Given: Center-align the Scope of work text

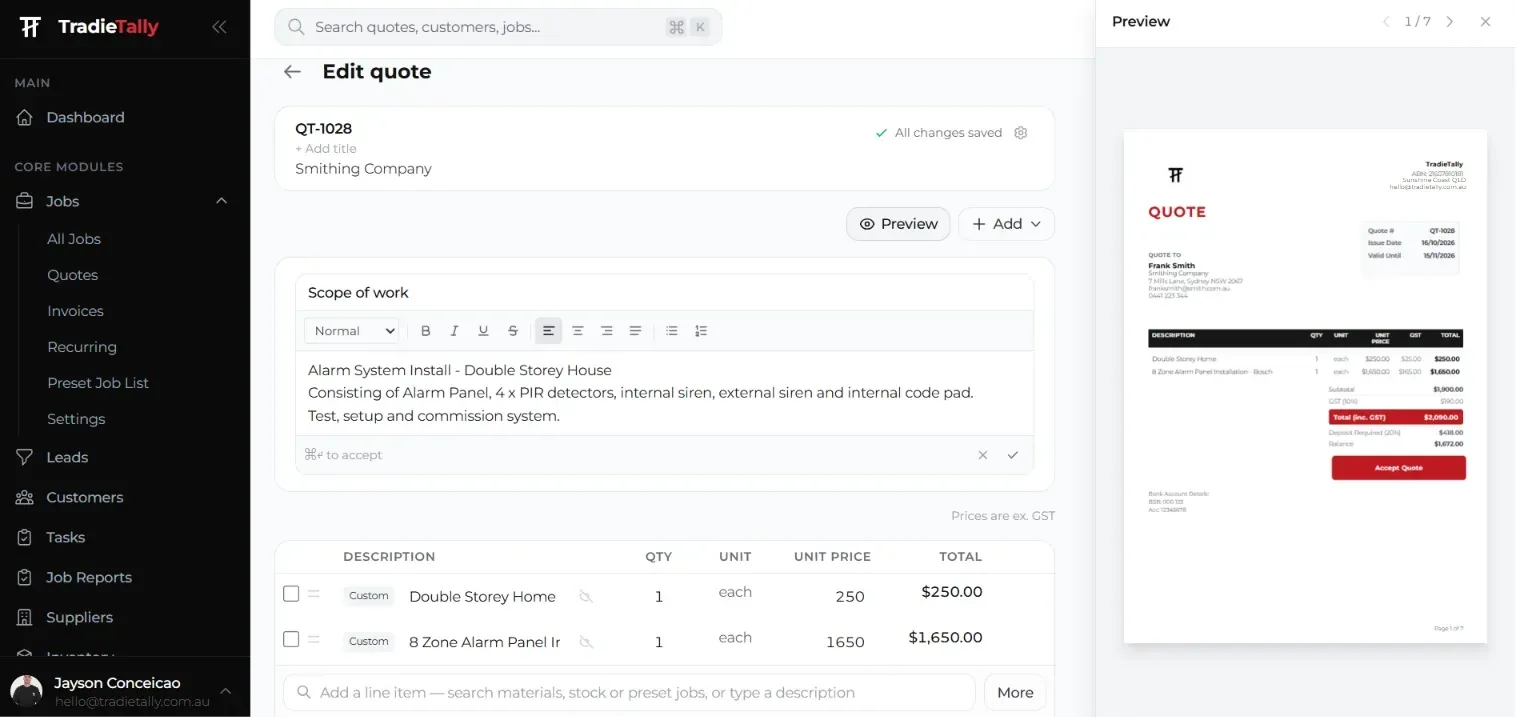Looking at the screenshot, I should 578,331.
